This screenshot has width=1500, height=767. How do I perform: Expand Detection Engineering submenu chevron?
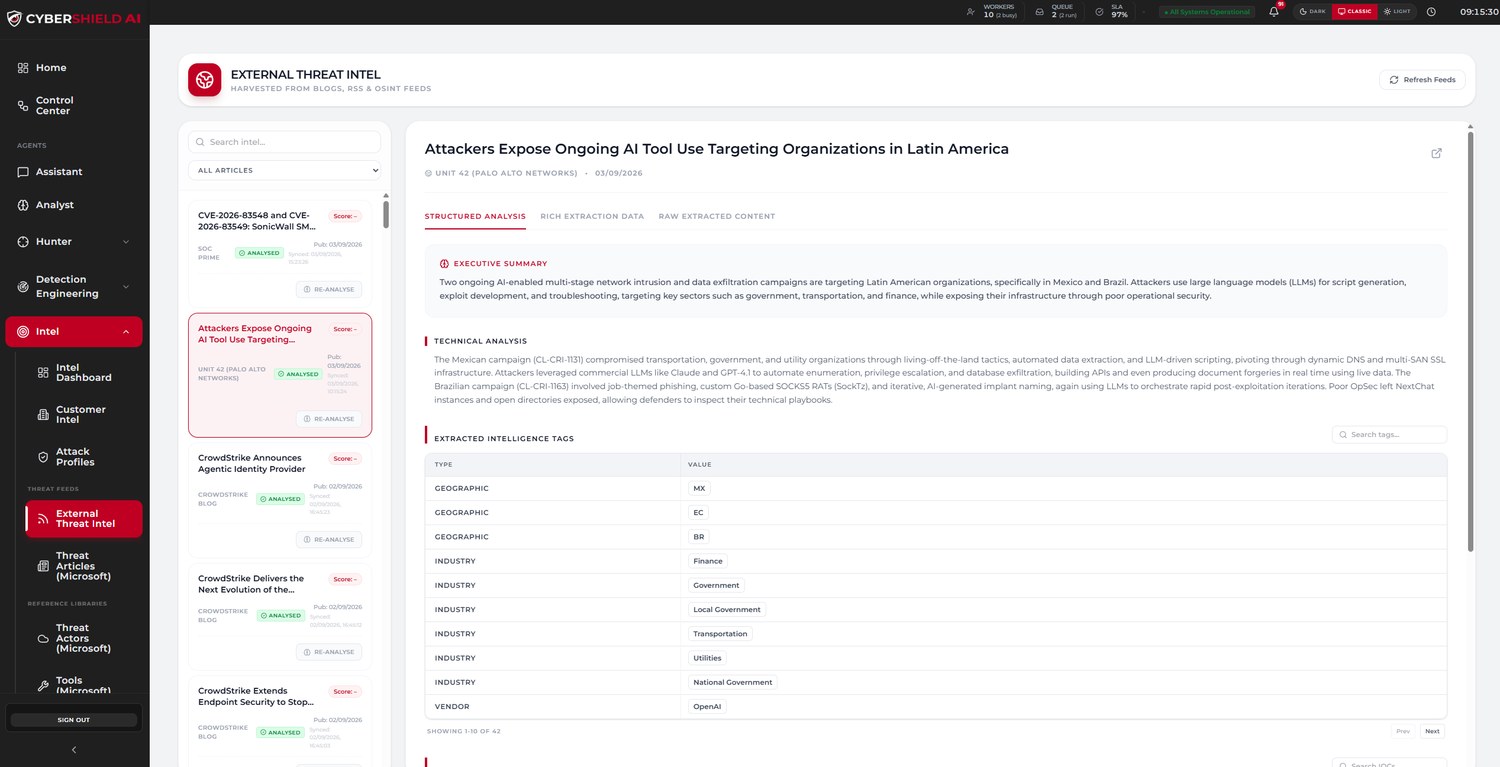pos(126,287)
